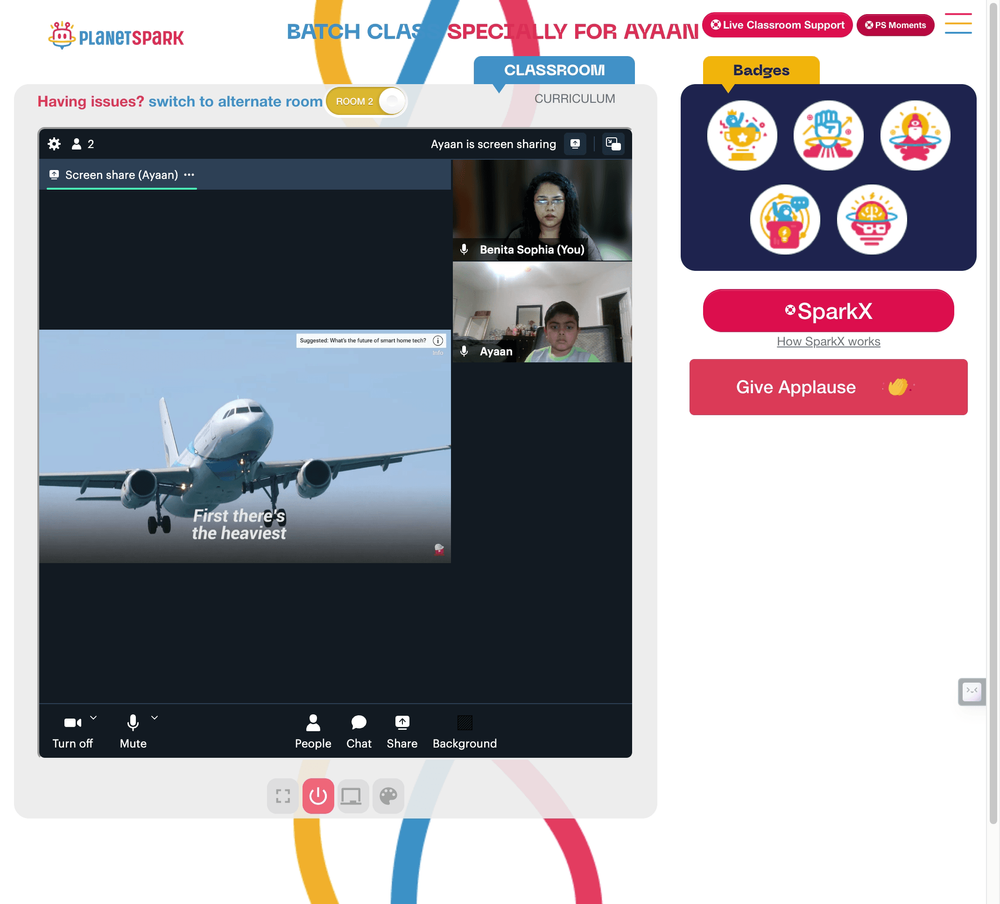Viewport: 1000px width, 904px height.
Task: Expand microphone options chevron
Action: point(154,718)
